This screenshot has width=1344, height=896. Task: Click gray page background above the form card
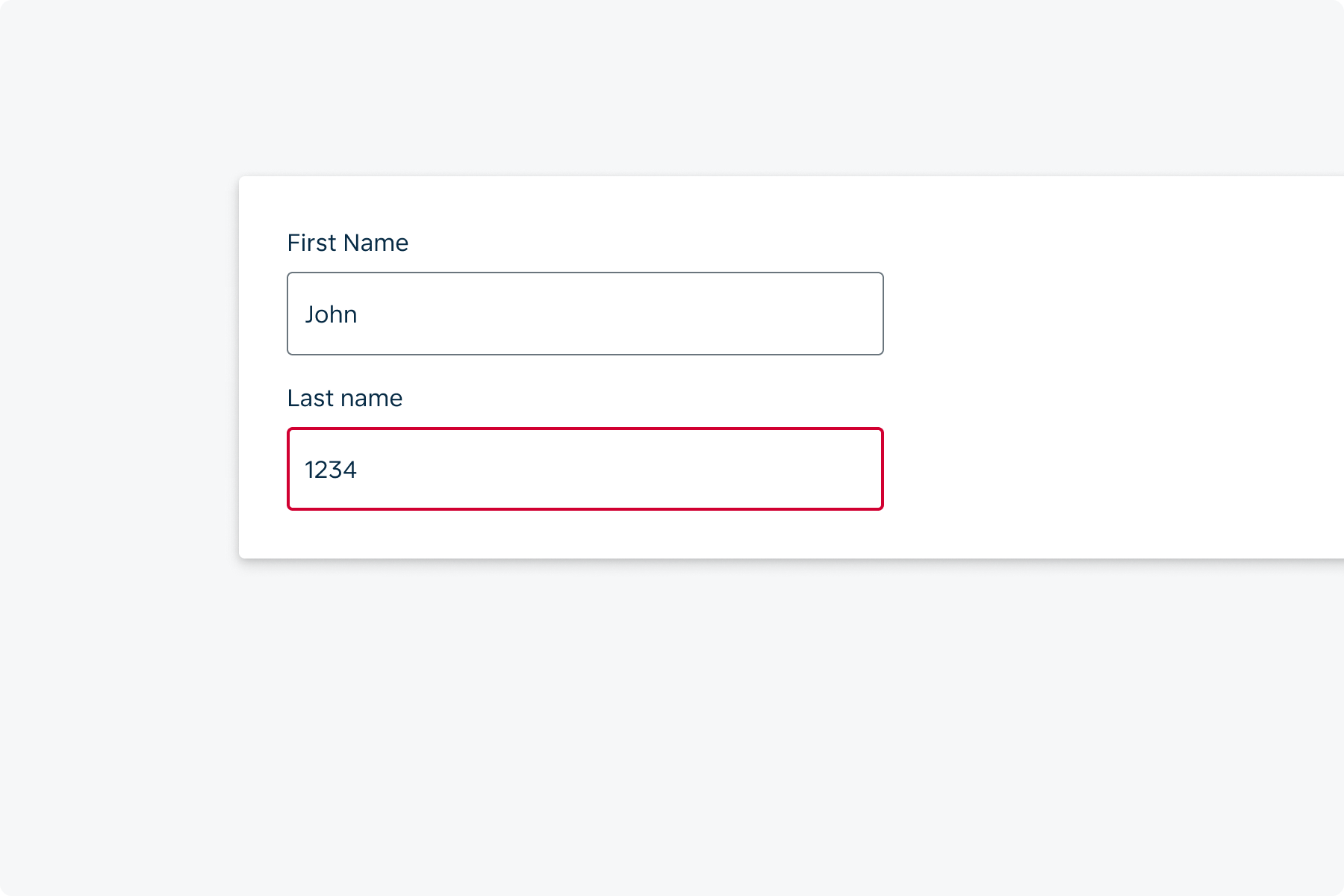click(672, 90)
